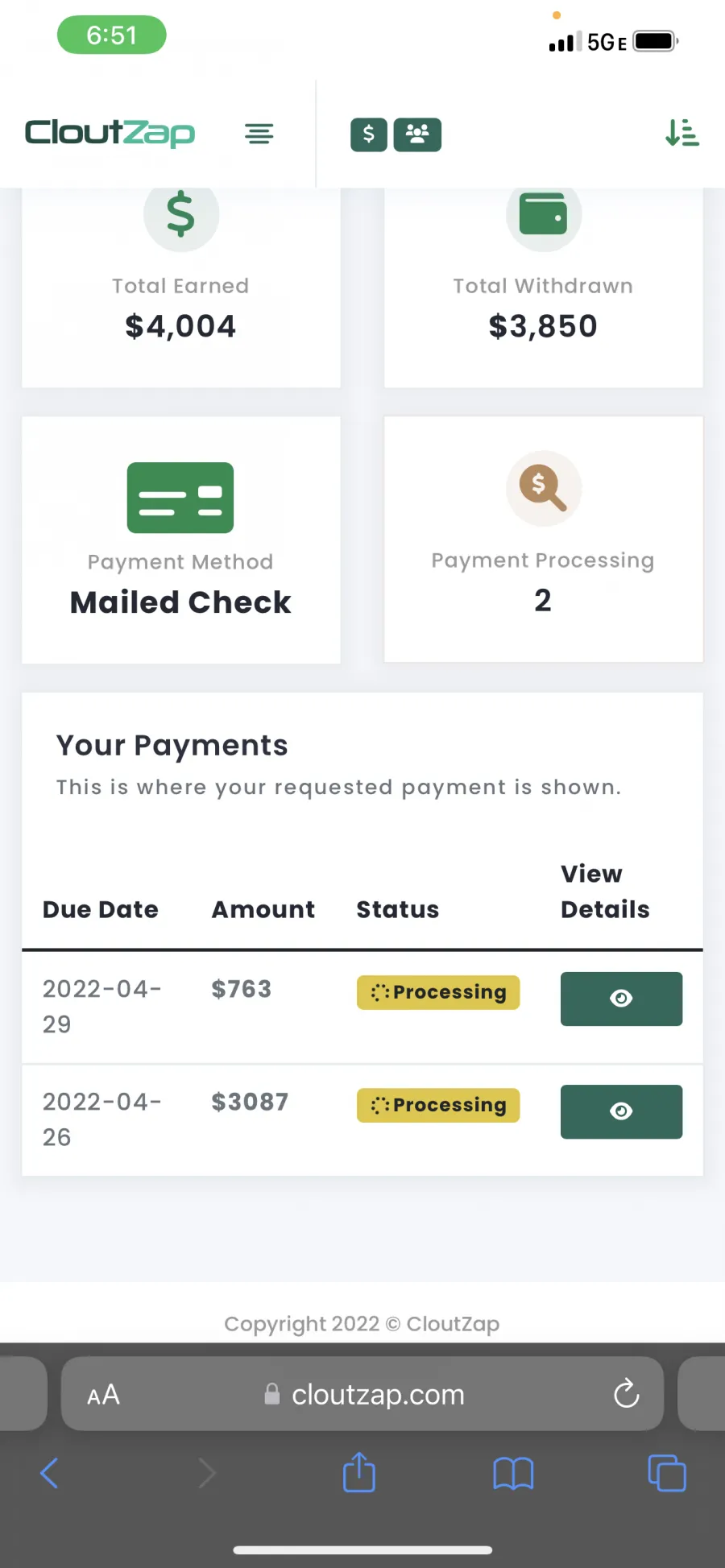Image resolution: width=725 pixels, height=1568 pixels.
Task: View details of the $3087 payment
Action: pos(621,1111)
